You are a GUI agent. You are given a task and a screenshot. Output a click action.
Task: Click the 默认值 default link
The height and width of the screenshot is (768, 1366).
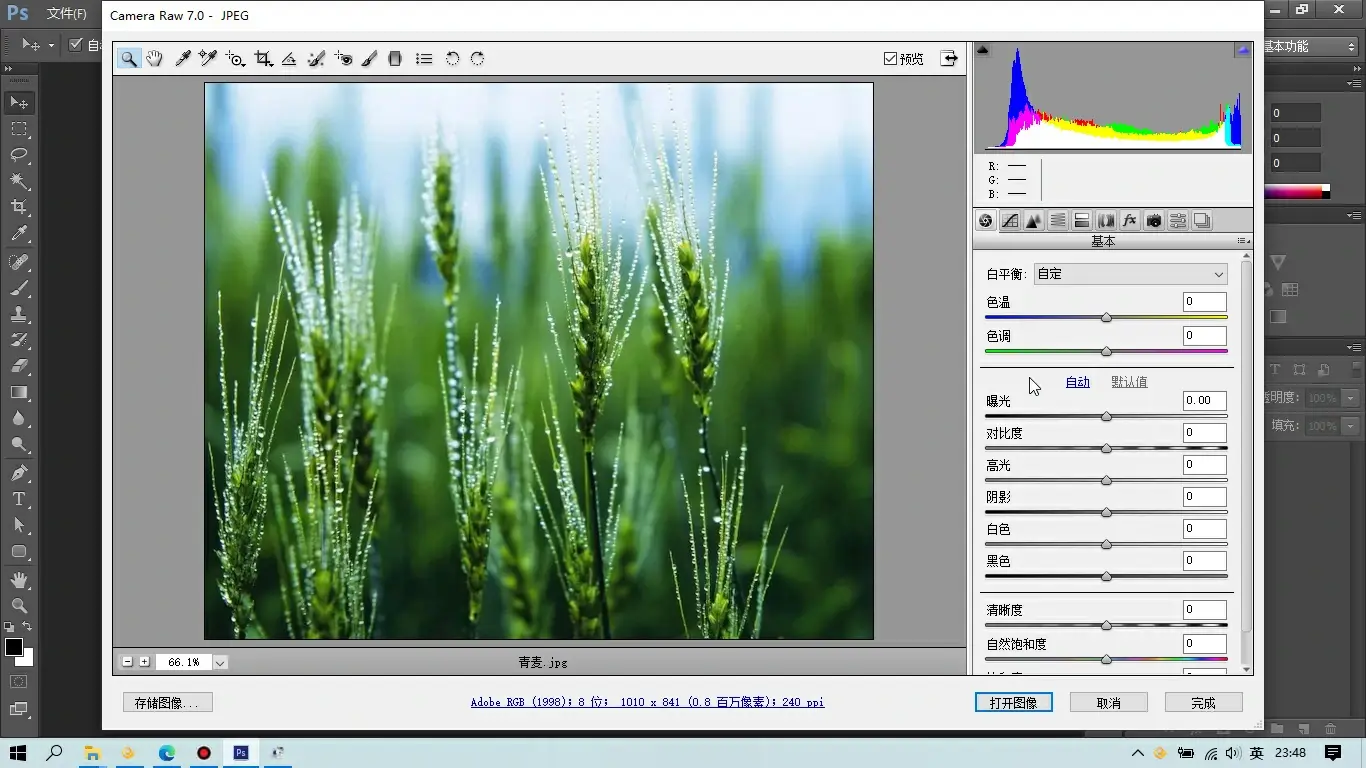tap(1129, 382)
